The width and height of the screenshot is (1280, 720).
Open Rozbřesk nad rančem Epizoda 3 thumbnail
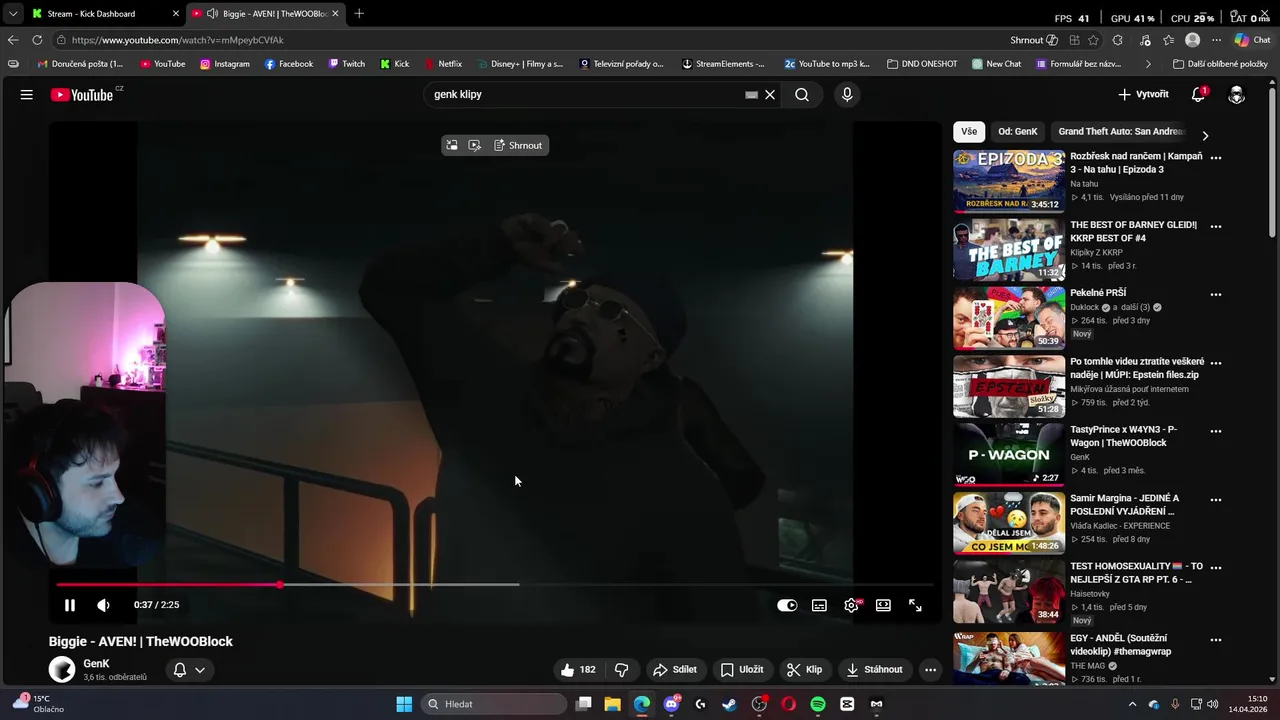1009,181
